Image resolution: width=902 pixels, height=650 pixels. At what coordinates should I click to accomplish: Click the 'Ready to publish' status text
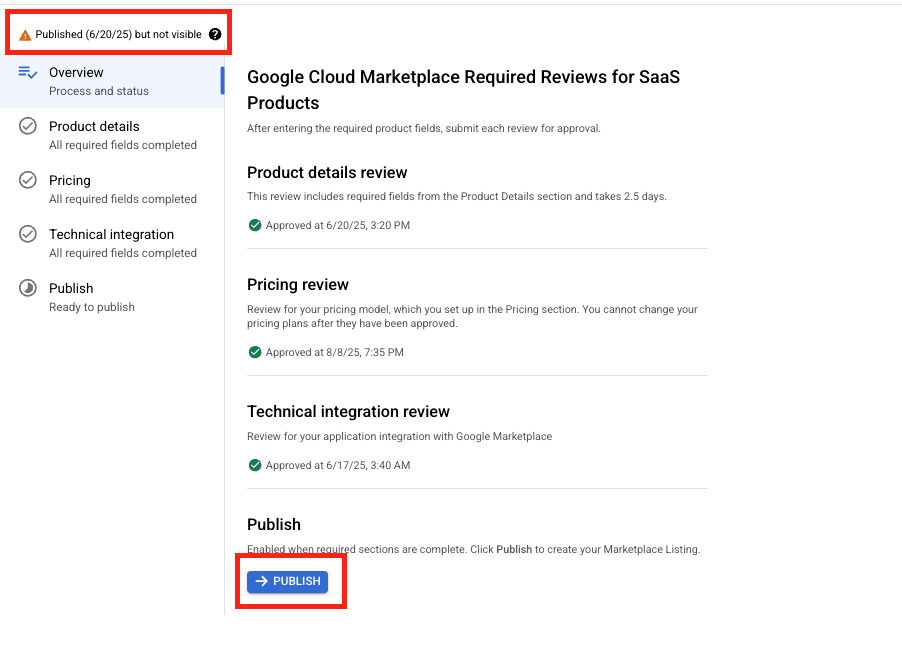point(92,307)
